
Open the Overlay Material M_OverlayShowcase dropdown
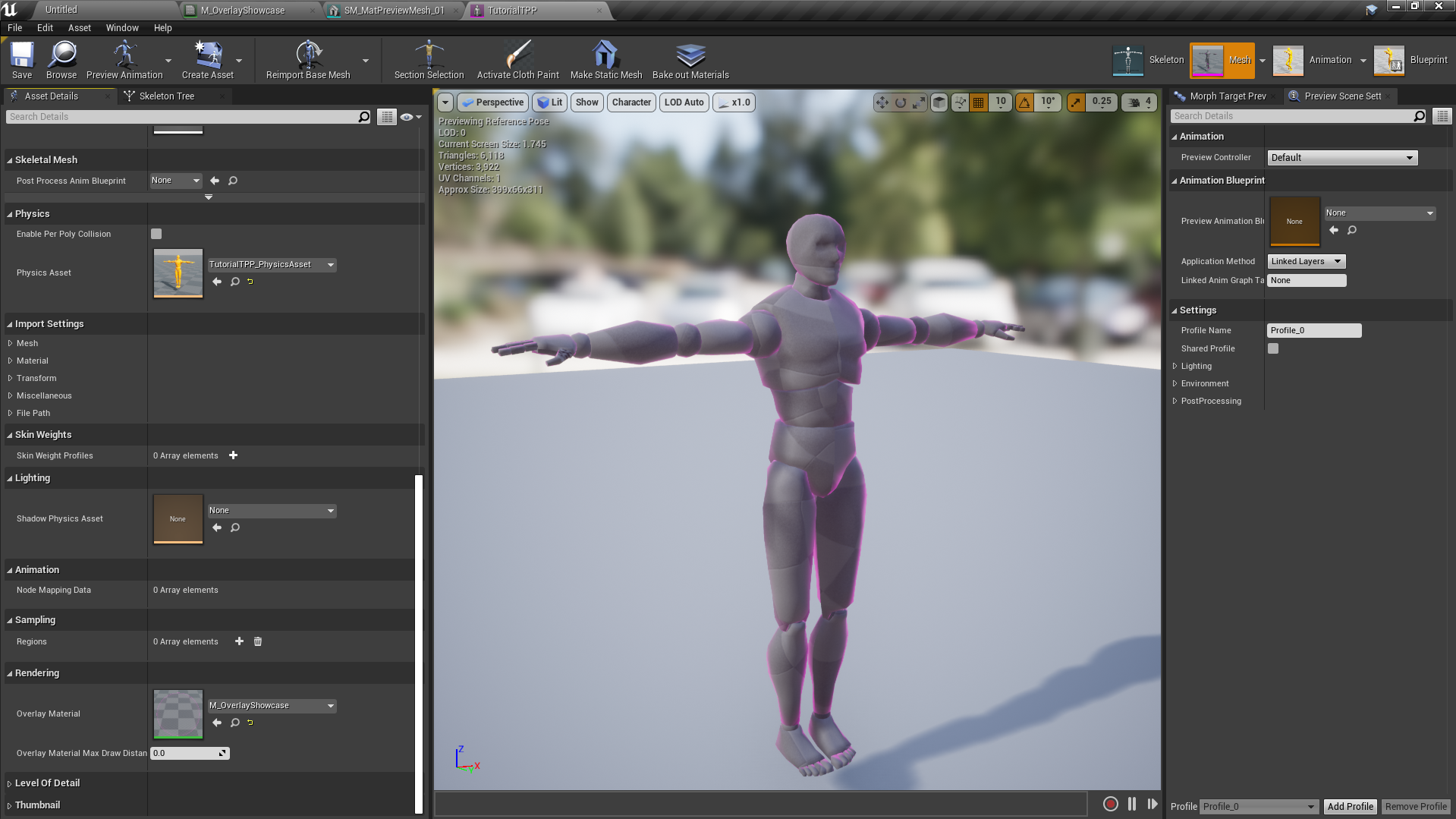[x=272, y=706]
